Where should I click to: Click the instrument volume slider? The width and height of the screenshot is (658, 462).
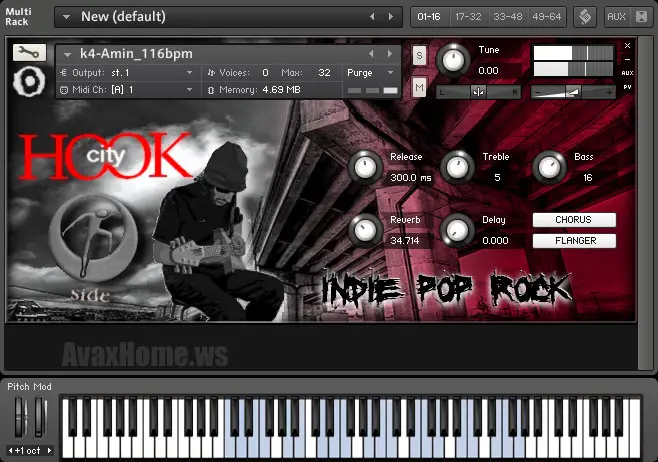point(573,92)
